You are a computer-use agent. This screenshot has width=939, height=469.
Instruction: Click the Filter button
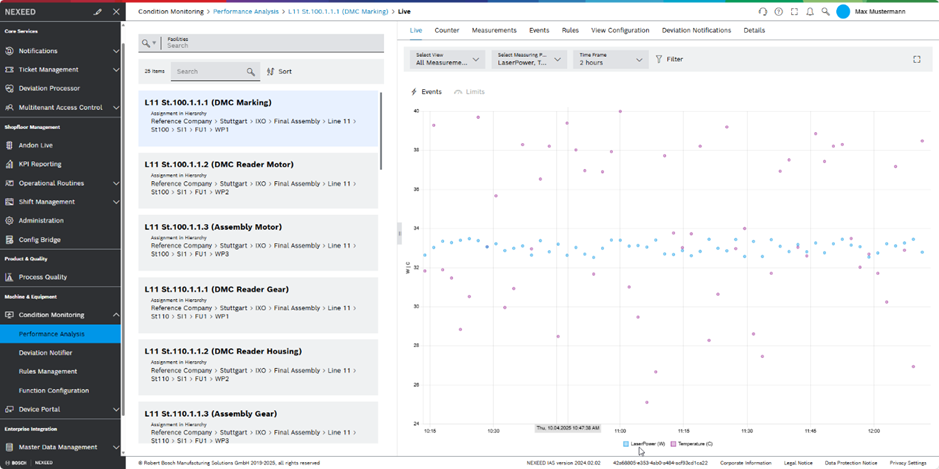669,59
